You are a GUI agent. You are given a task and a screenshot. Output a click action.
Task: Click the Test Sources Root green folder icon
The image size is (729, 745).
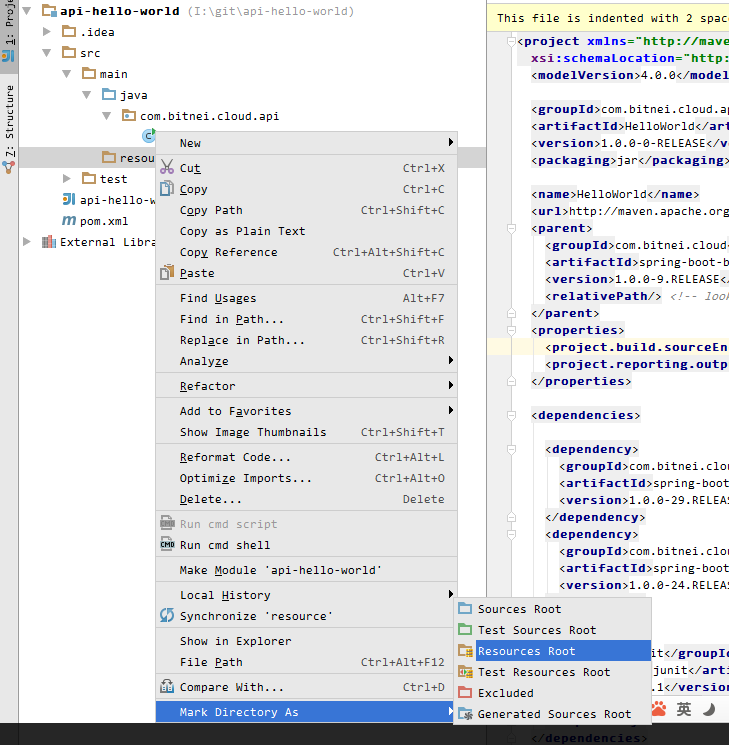[465, 630]
